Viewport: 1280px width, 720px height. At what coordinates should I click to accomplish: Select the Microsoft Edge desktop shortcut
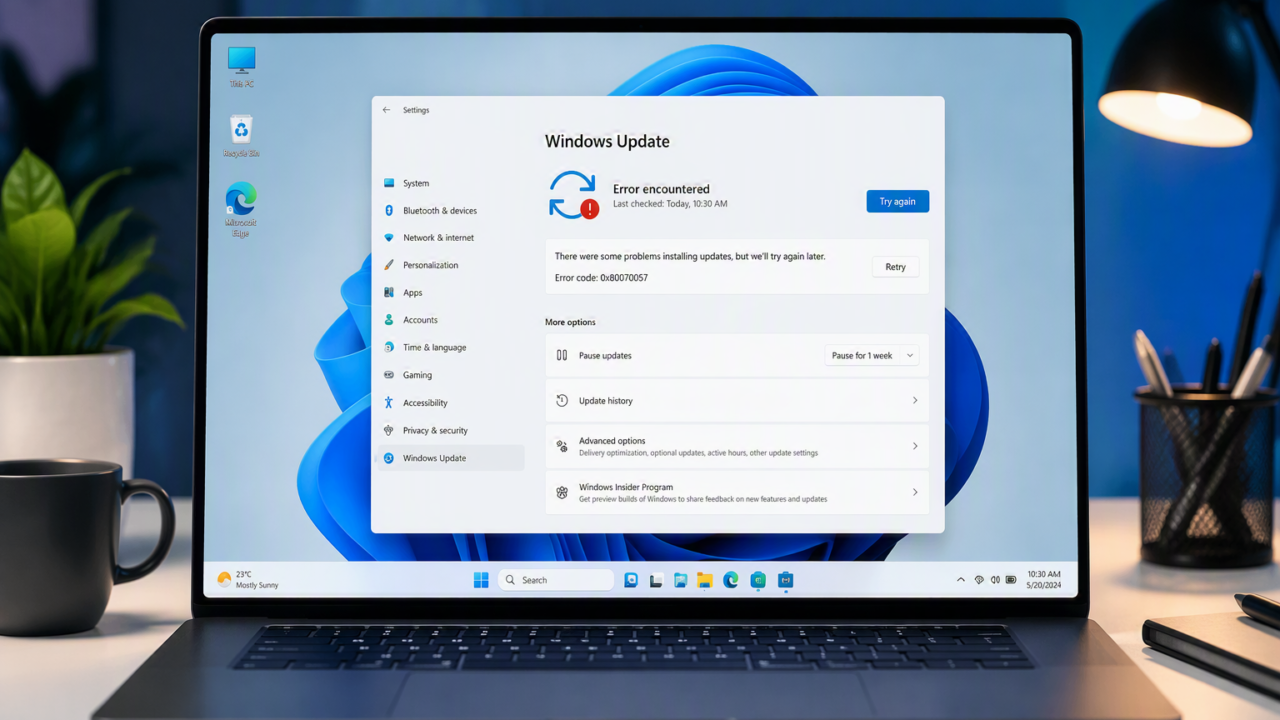241,210
